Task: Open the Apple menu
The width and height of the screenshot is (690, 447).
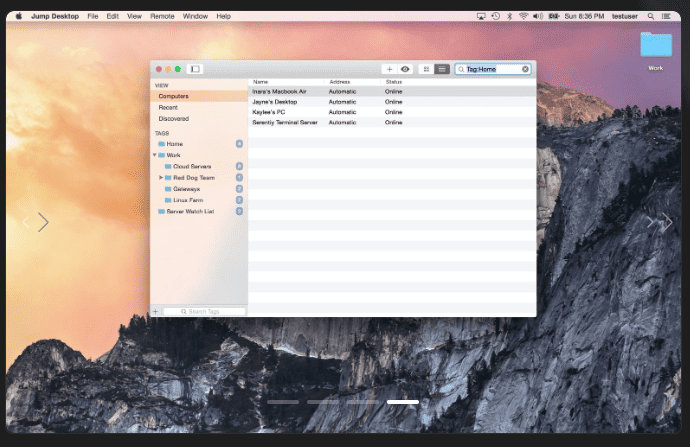Action: point(19,16)
